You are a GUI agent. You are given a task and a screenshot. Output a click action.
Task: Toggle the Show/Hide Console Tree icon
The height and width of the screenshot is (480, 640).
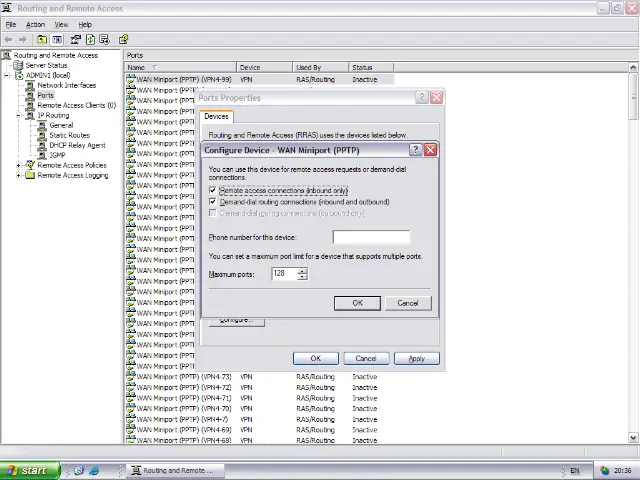(x=57, y=40)
